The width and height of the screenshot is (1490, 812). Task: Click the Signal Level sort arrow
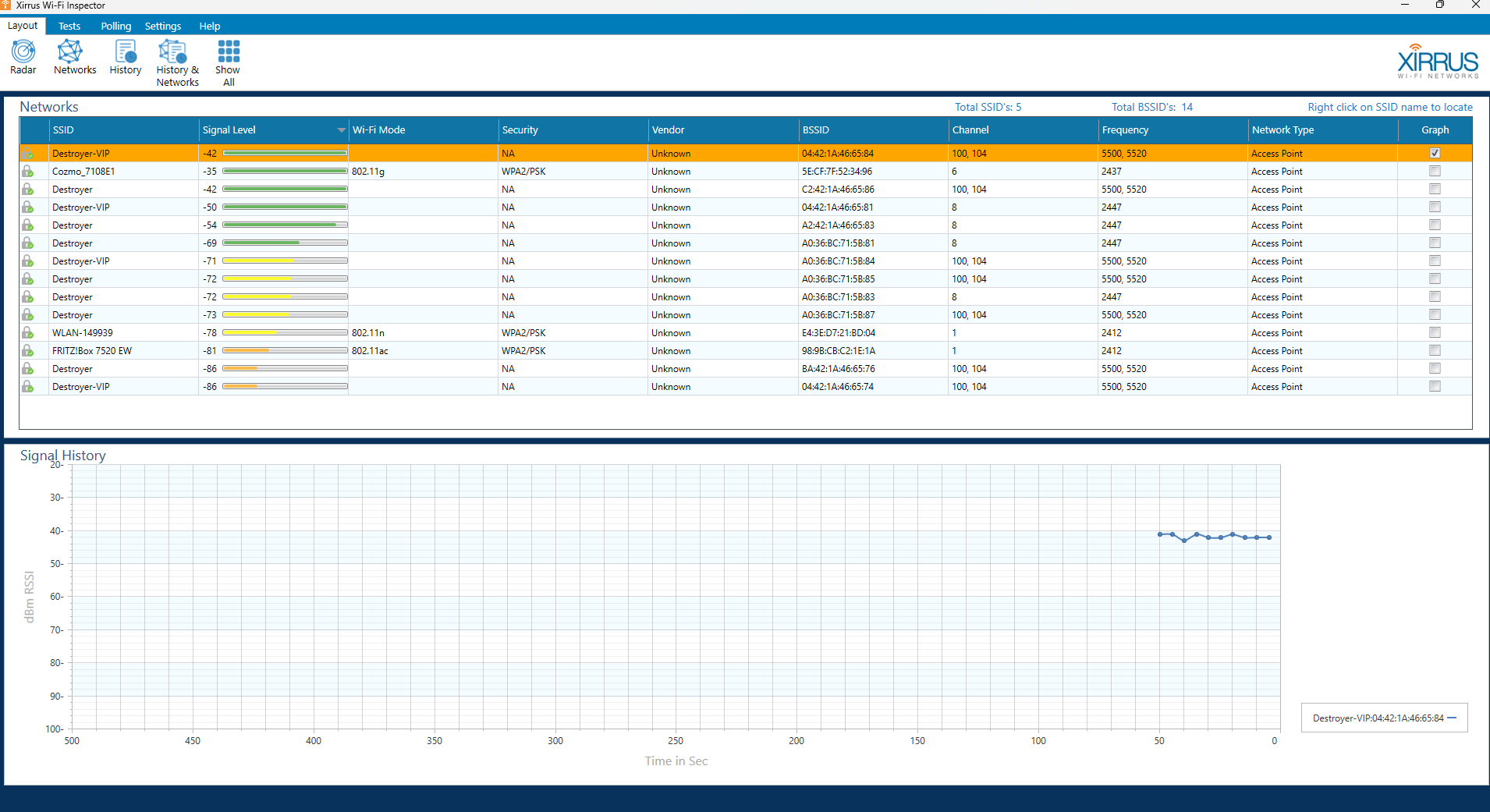tap(341, 130)
